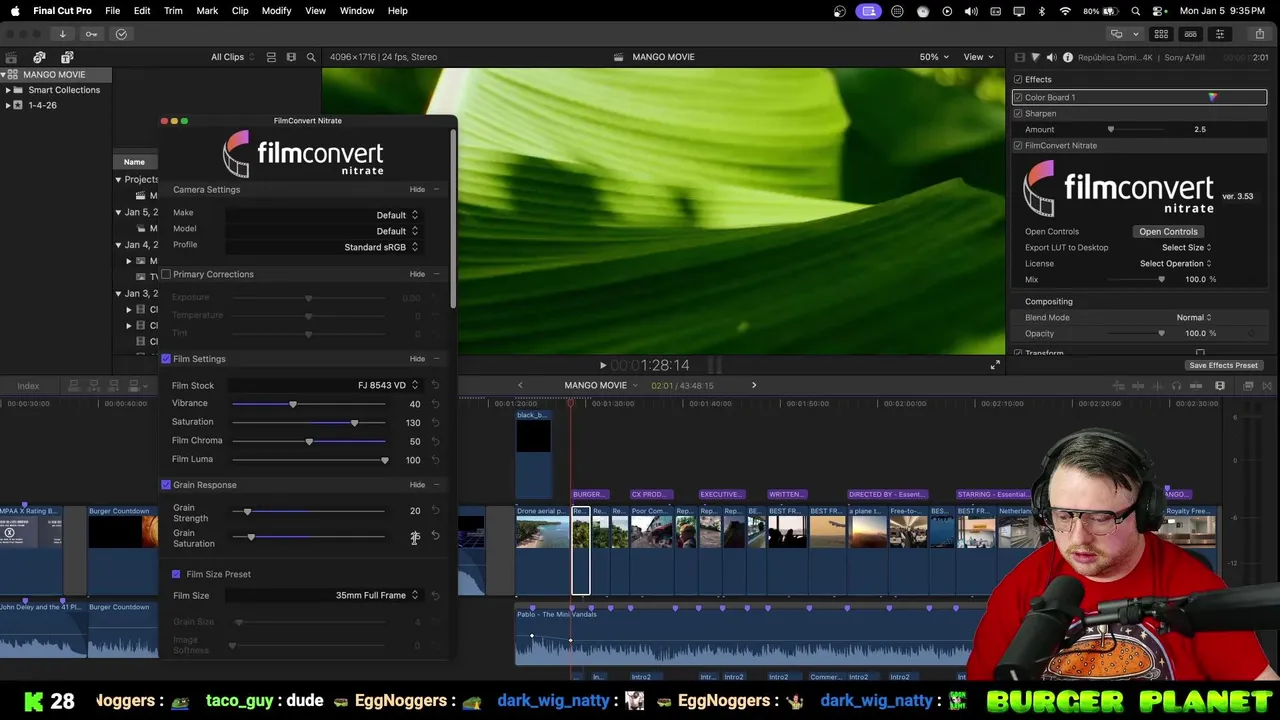
Task: Enable the Primary Corrections checkbox
Action: coord(166,274)
